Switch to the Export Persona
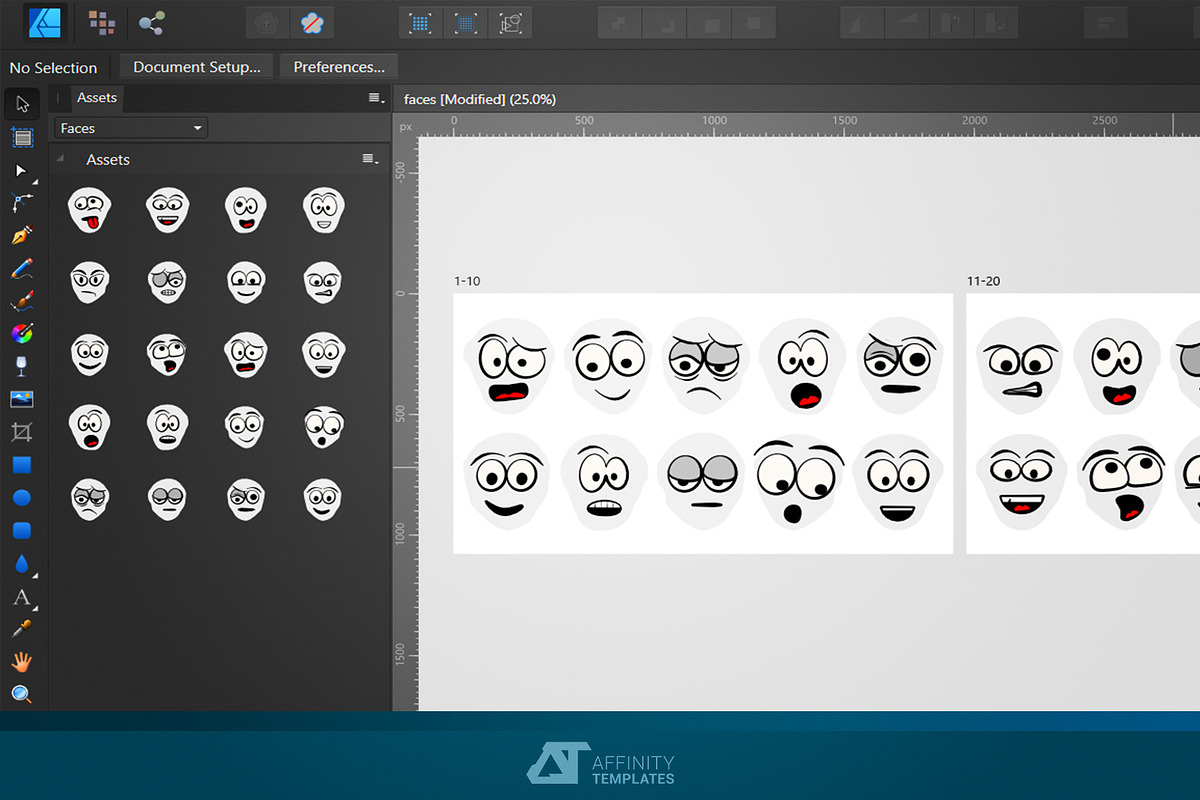The width and height of the screenshot is (1200, 800). [151, 21]
